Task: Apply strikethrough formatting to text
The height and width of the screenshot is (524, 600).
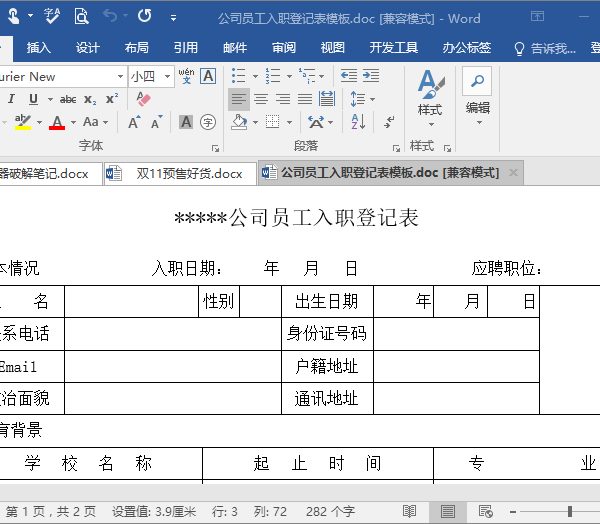Action: (68, 99)
